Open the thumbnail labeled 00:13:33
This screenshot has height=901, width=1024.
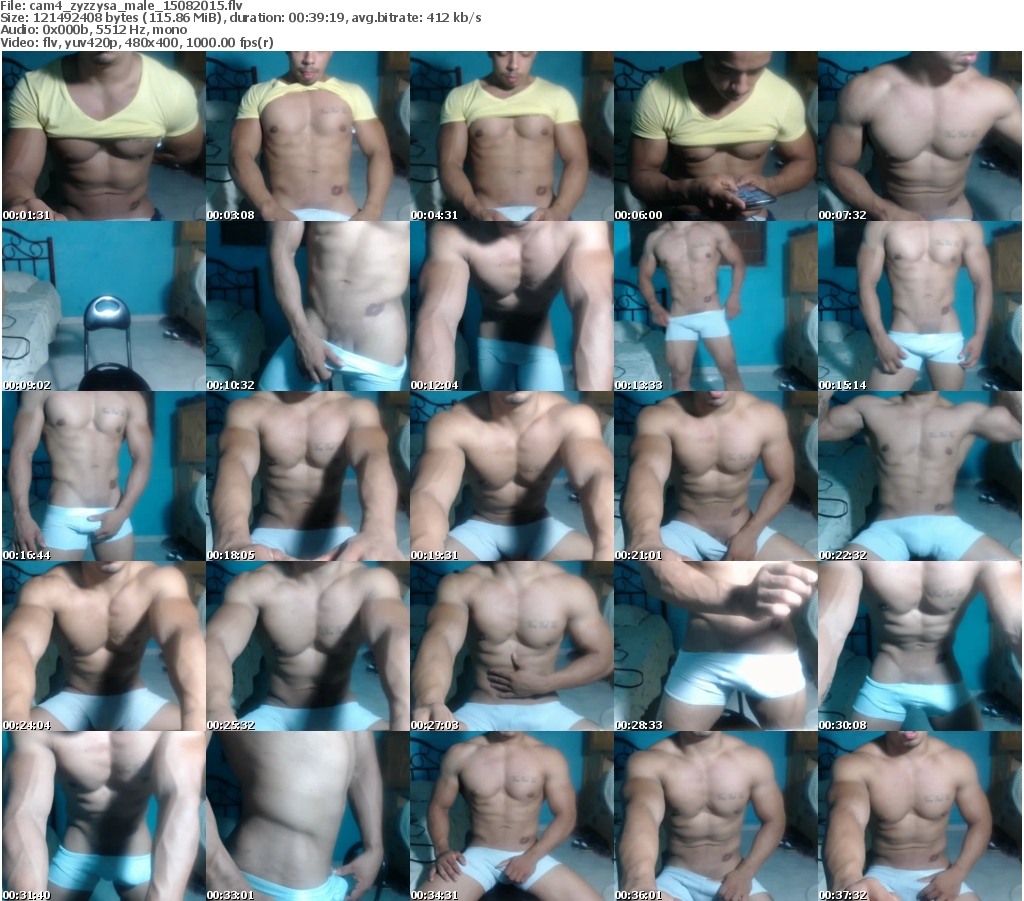716,306
